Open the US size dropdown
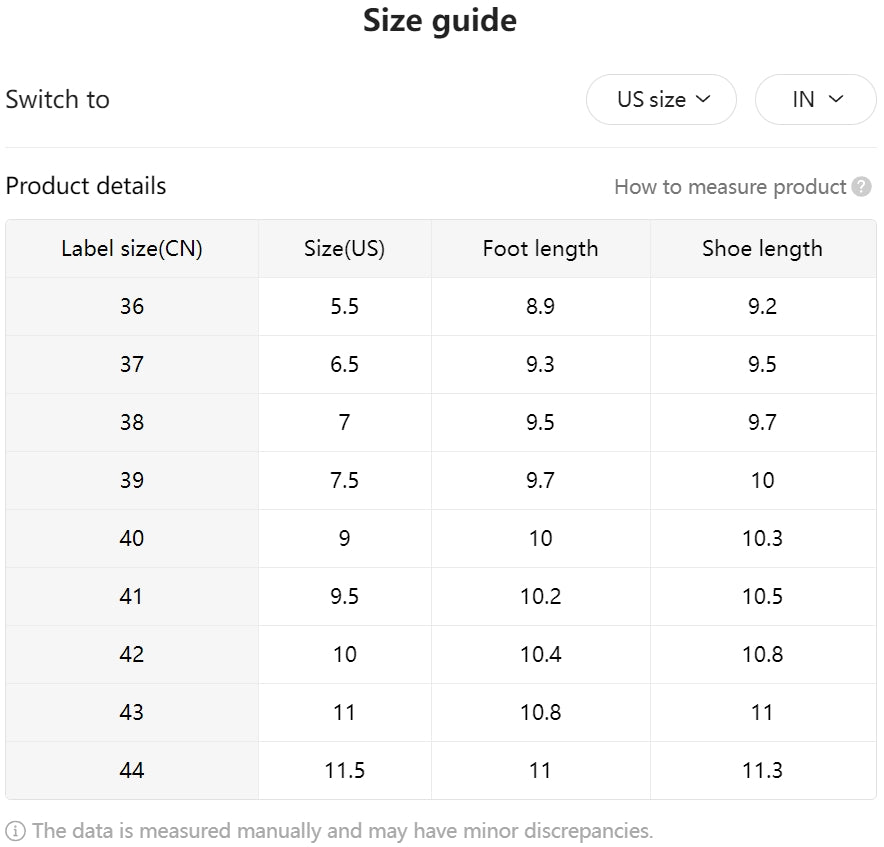 661,99
